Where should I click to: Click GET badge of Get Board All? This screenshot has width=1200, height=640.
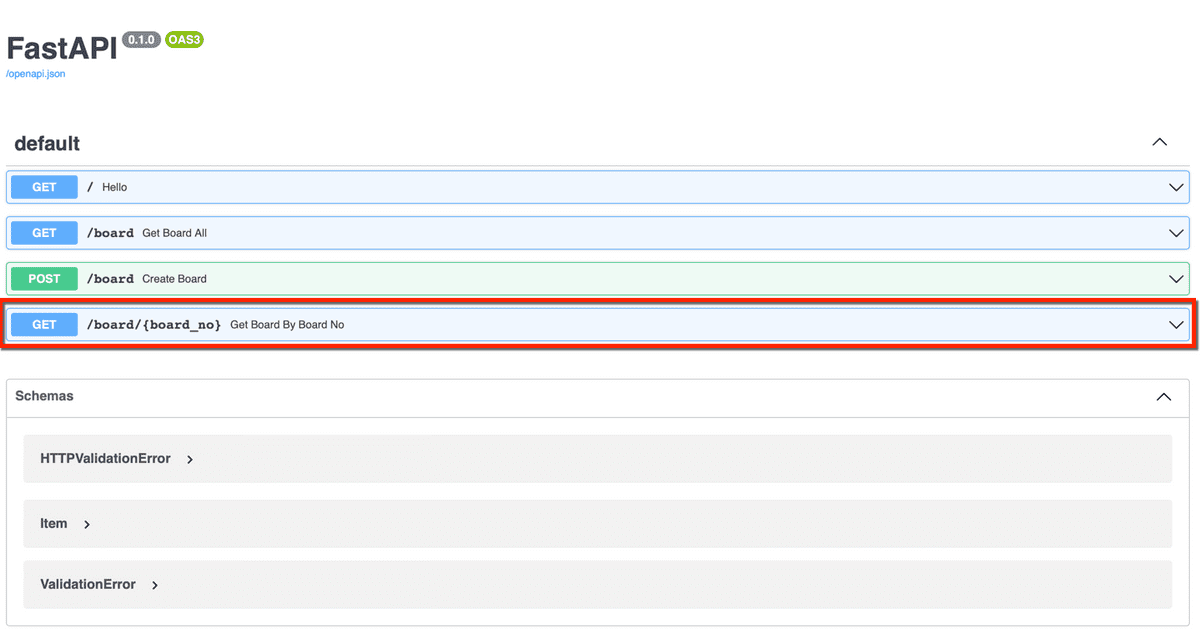pyautogui.click(x=44, y=233)
